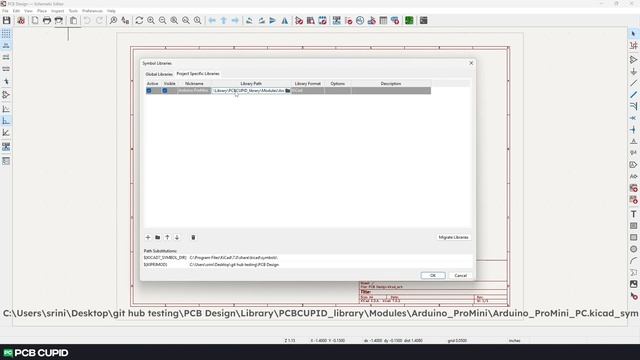Switch to Global Libraries tab
The width and height of the screenshot is (640, 360).
pyautogui.click(x=159, y=74)
